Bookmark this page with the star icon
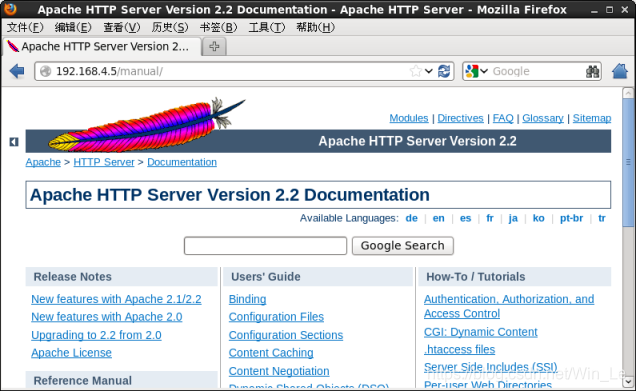 416,71
